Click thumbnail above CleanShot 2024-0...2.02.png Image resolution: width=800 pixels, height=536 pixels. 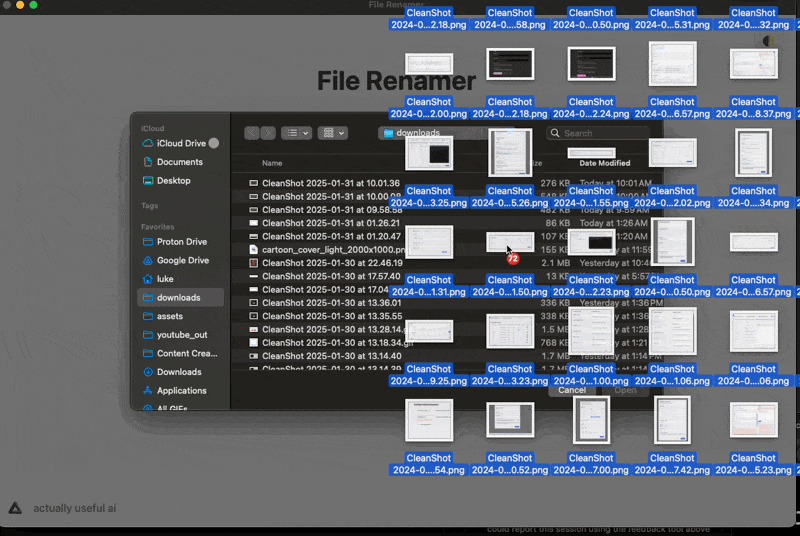coord(672,152)
